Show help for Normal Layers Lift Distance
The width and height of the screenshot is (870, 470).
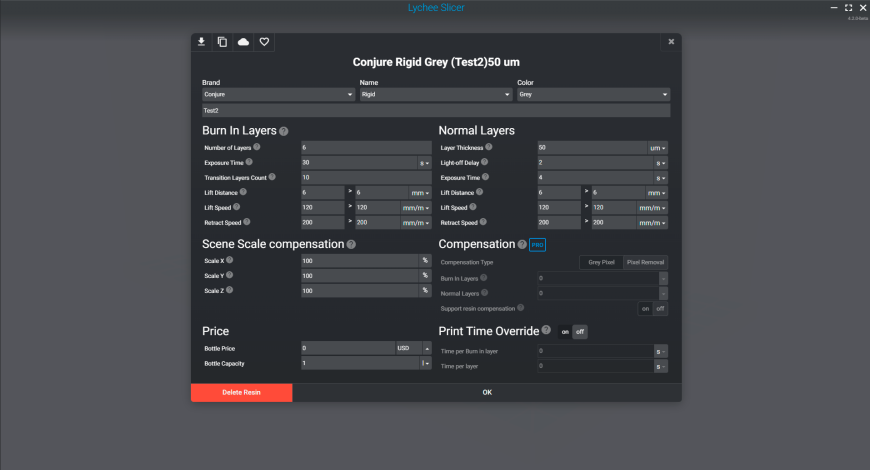tap(479, 192)
